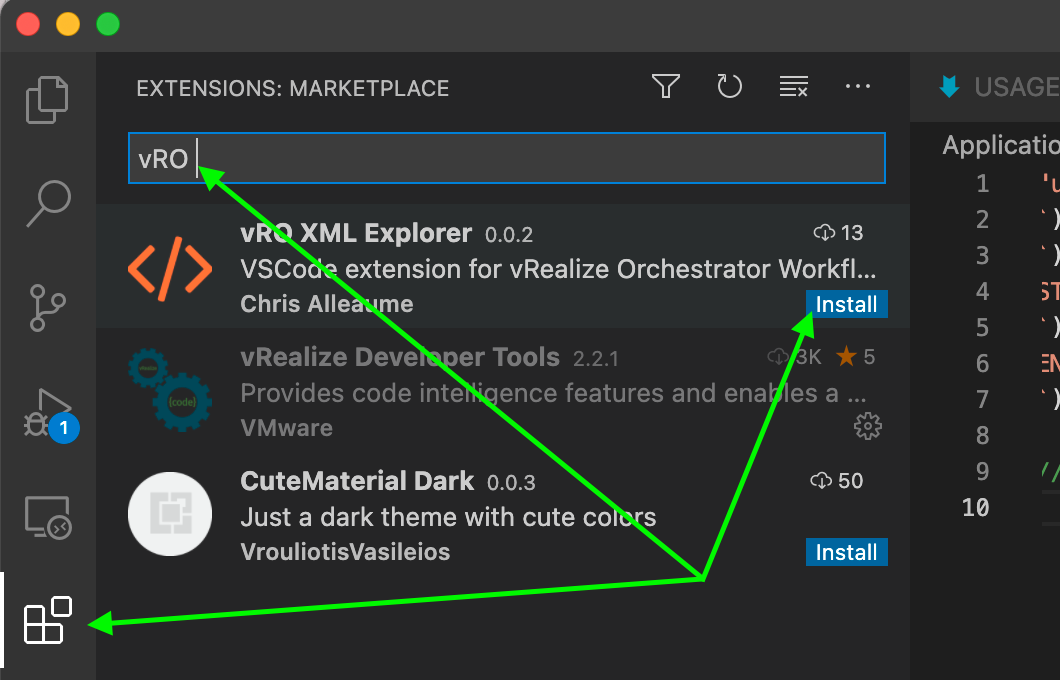Open the Source Control view
This screenshot has height=680, width=1060.
[x=47, y=308]
